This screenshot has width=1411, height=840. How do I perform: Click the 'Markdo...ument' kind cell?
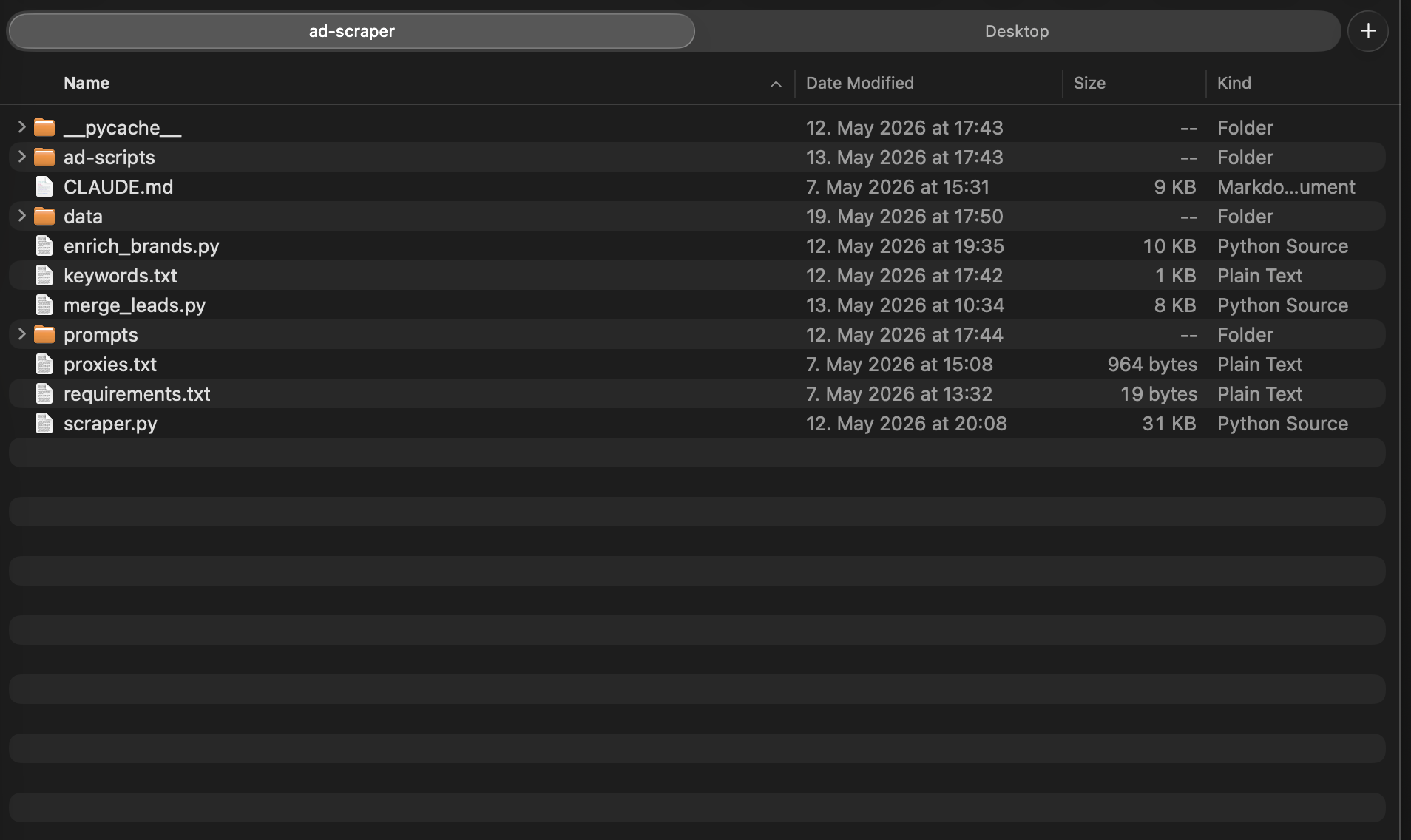(1286, 187)
